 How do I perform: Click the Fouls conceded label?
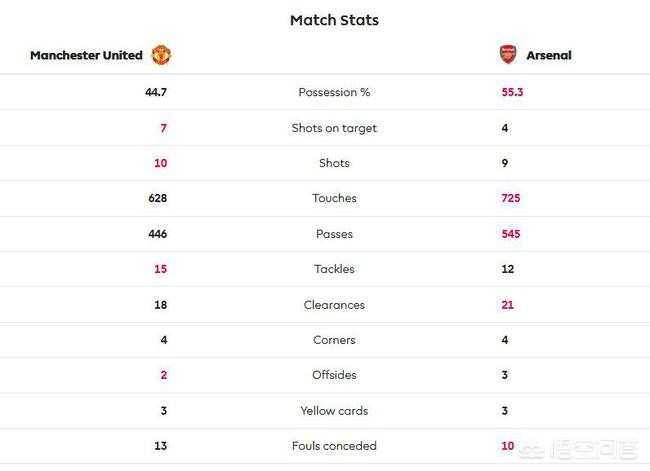pos(334,446)
